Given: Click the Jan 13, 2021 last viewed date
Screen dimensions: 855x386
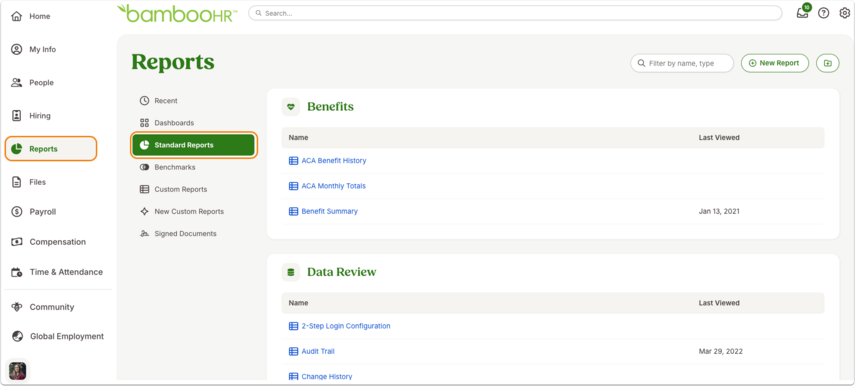Looking at the screenshot, I should tap(719, 212).
